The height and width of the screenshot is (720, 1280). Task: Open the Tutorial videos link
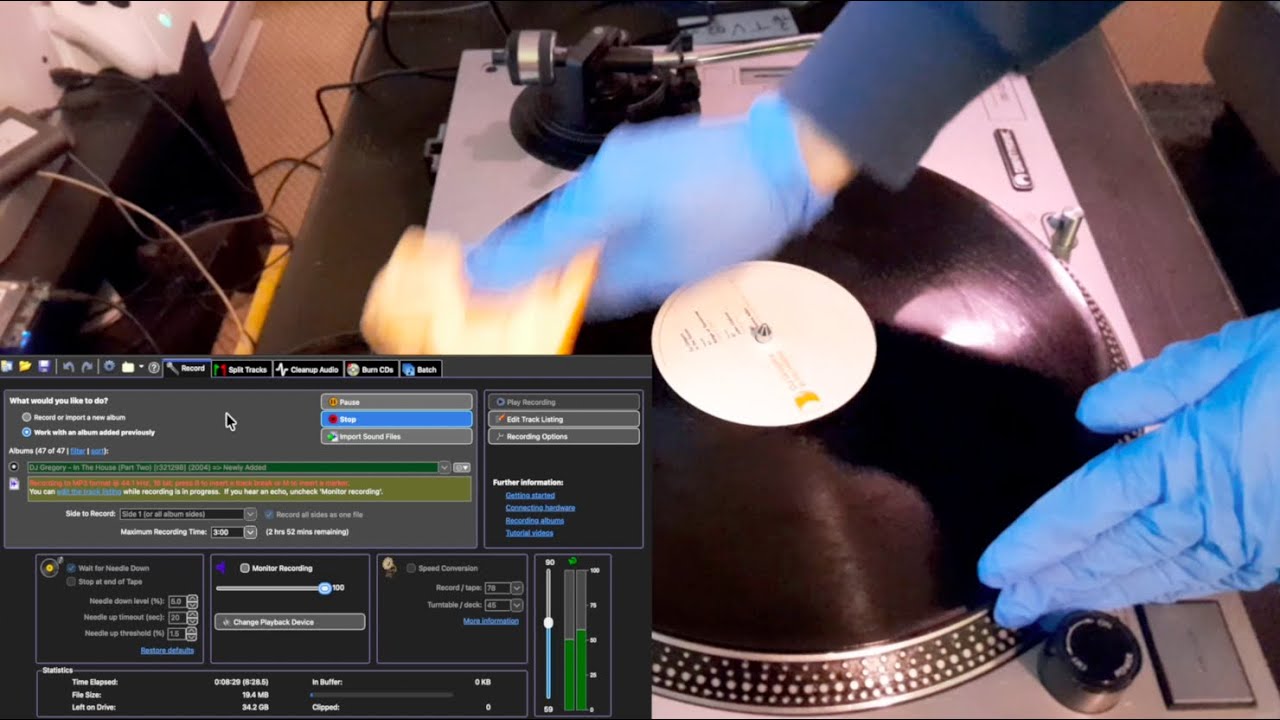pyautogui.click(x=530, y=533)
